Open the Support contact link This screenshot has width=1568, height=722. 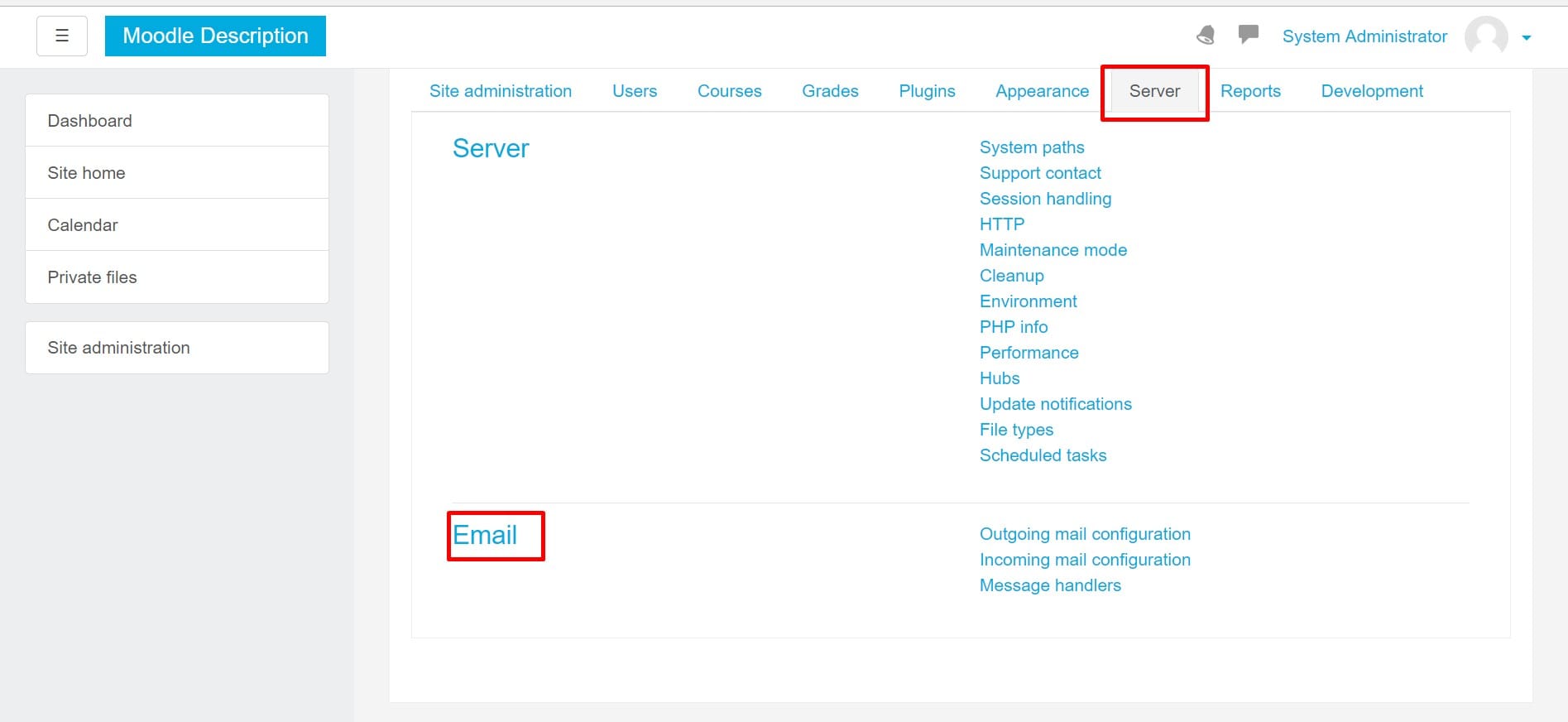click(1040, 173)
